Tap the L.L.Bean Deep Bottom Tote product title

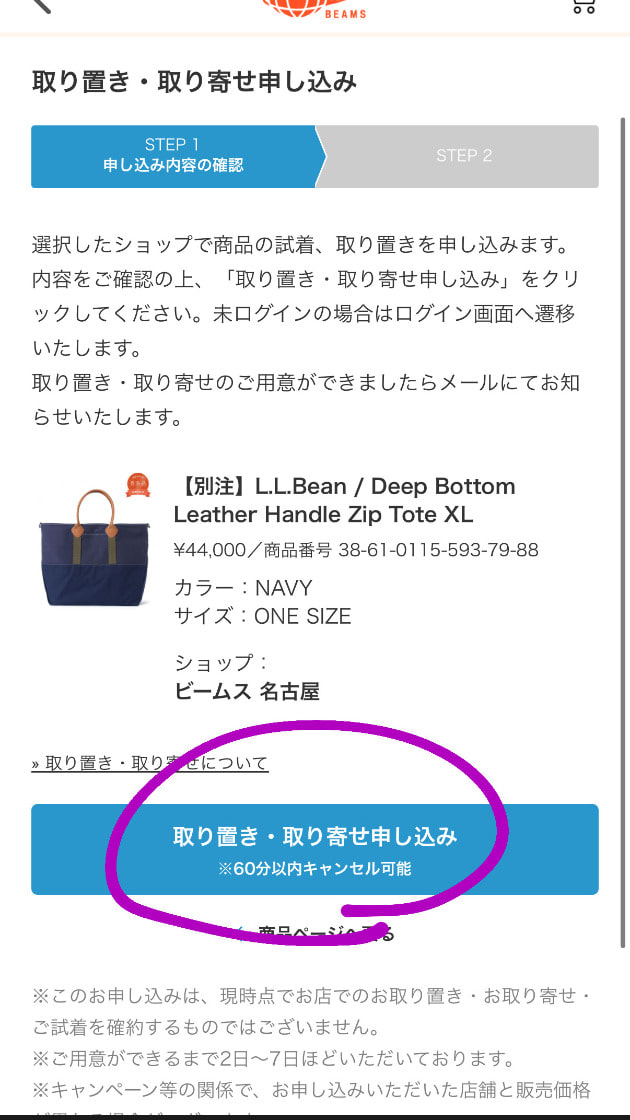[344, 500]
